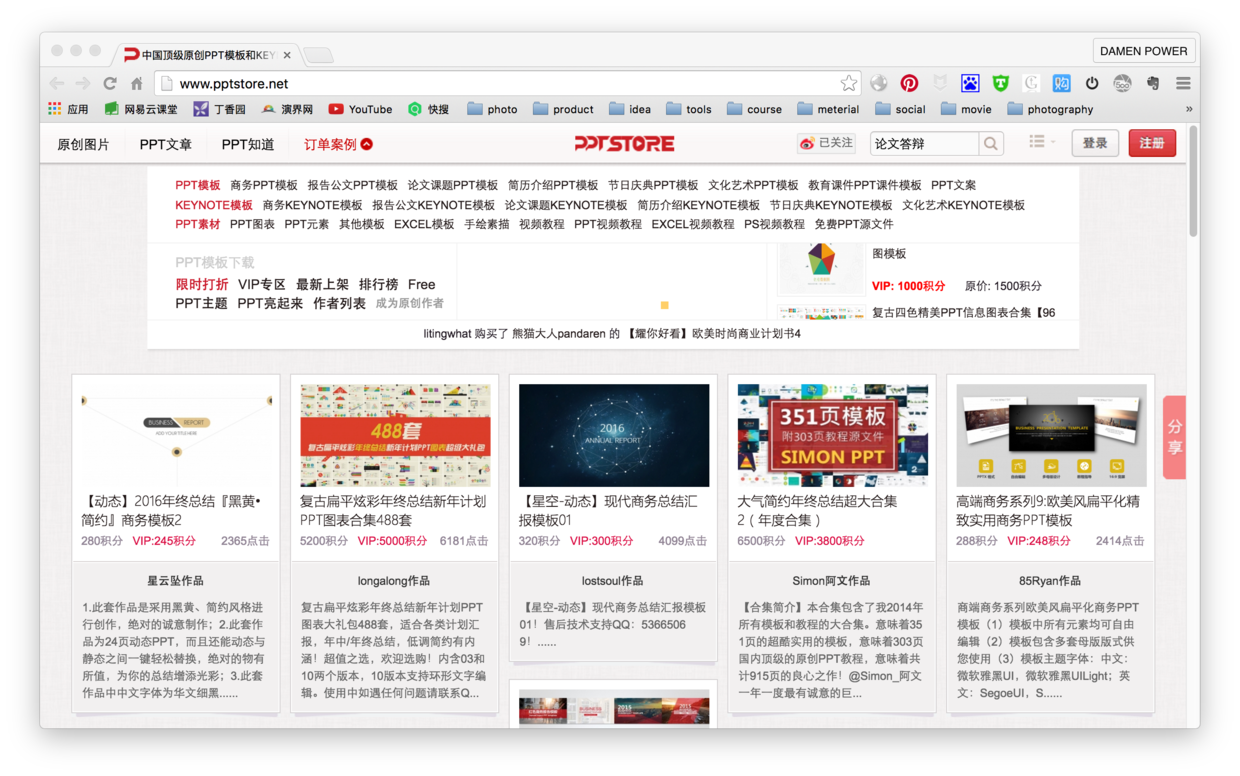
Task: Click the green shield T extension icon
Action: point(1000,84)
